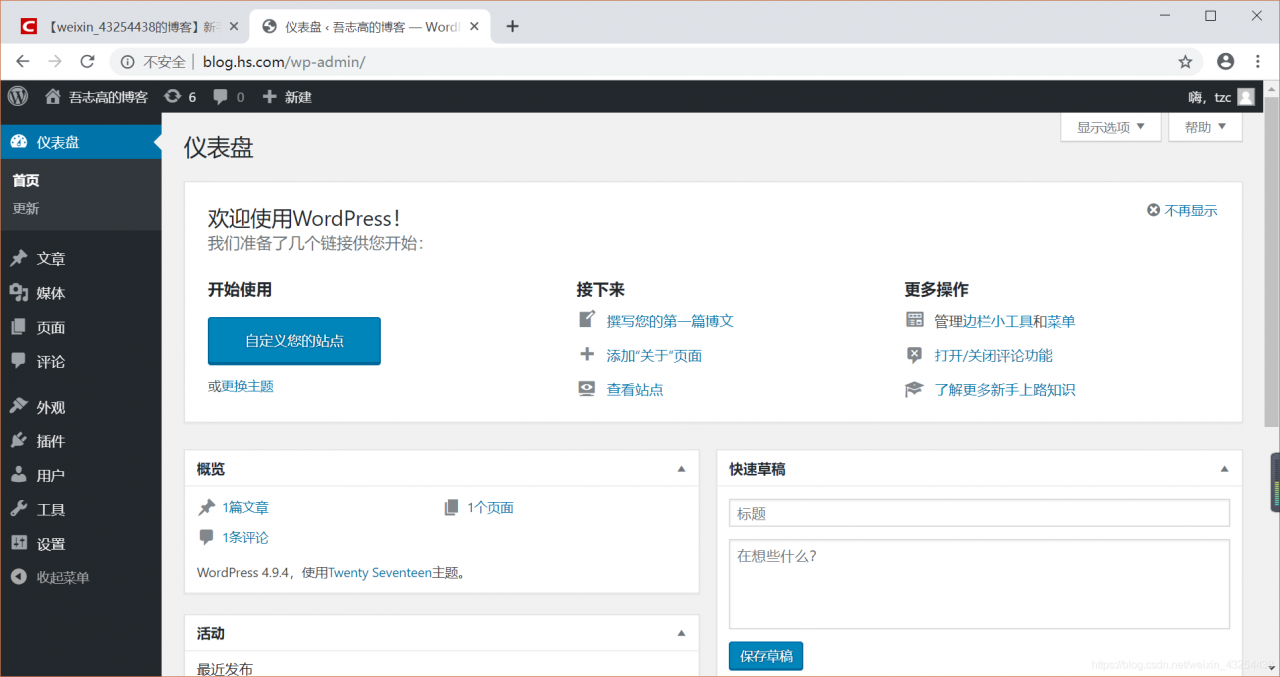
Task: Click the 更换主题 link
Action: point(247,386)
